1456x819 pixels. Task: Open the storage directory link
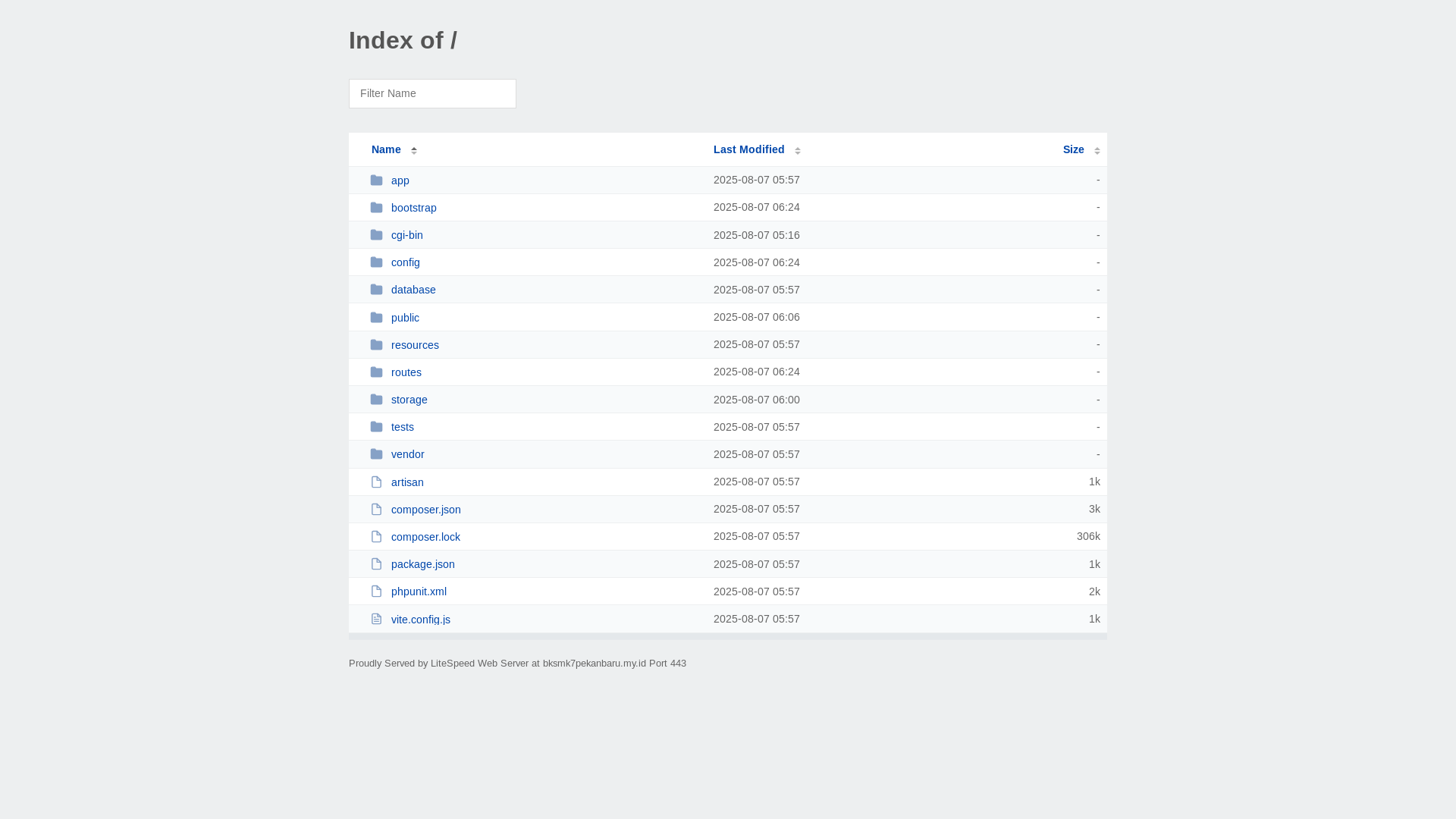pyautogui.click(x=409, y=400)
